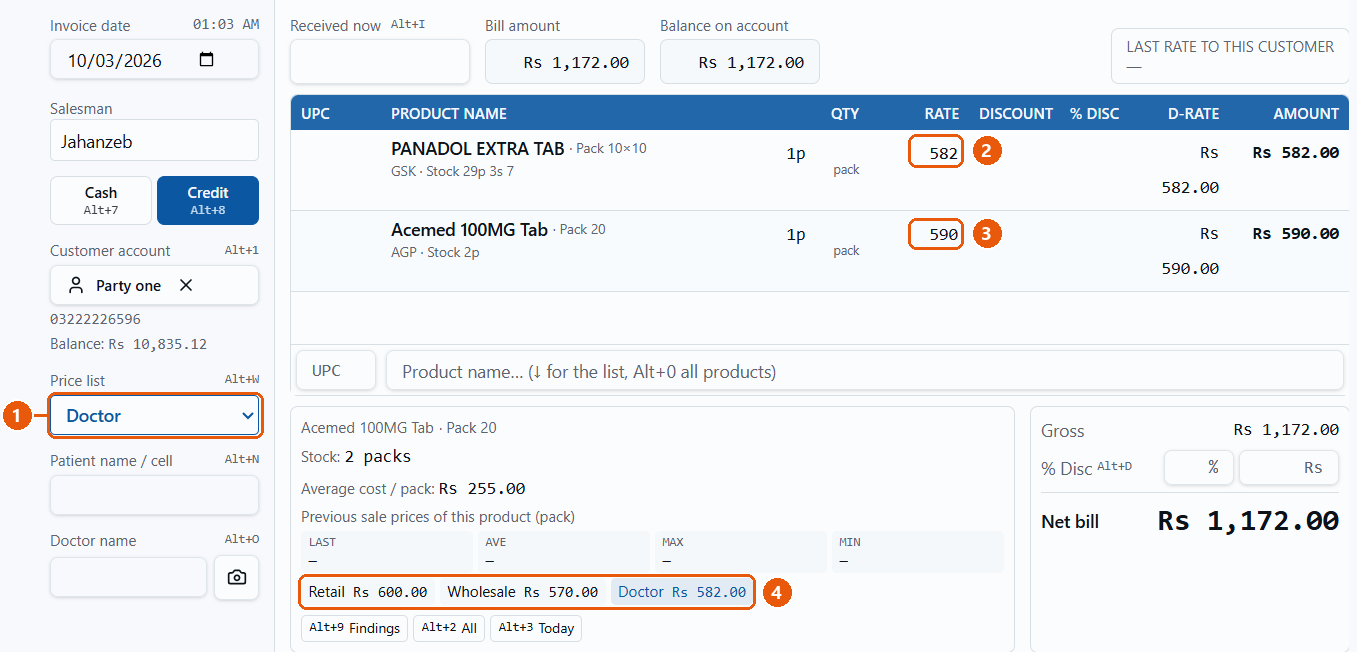Choose the Retail Rs 600.00 price
This screenshot has height=652, width=1357.
tap(368, 592)
